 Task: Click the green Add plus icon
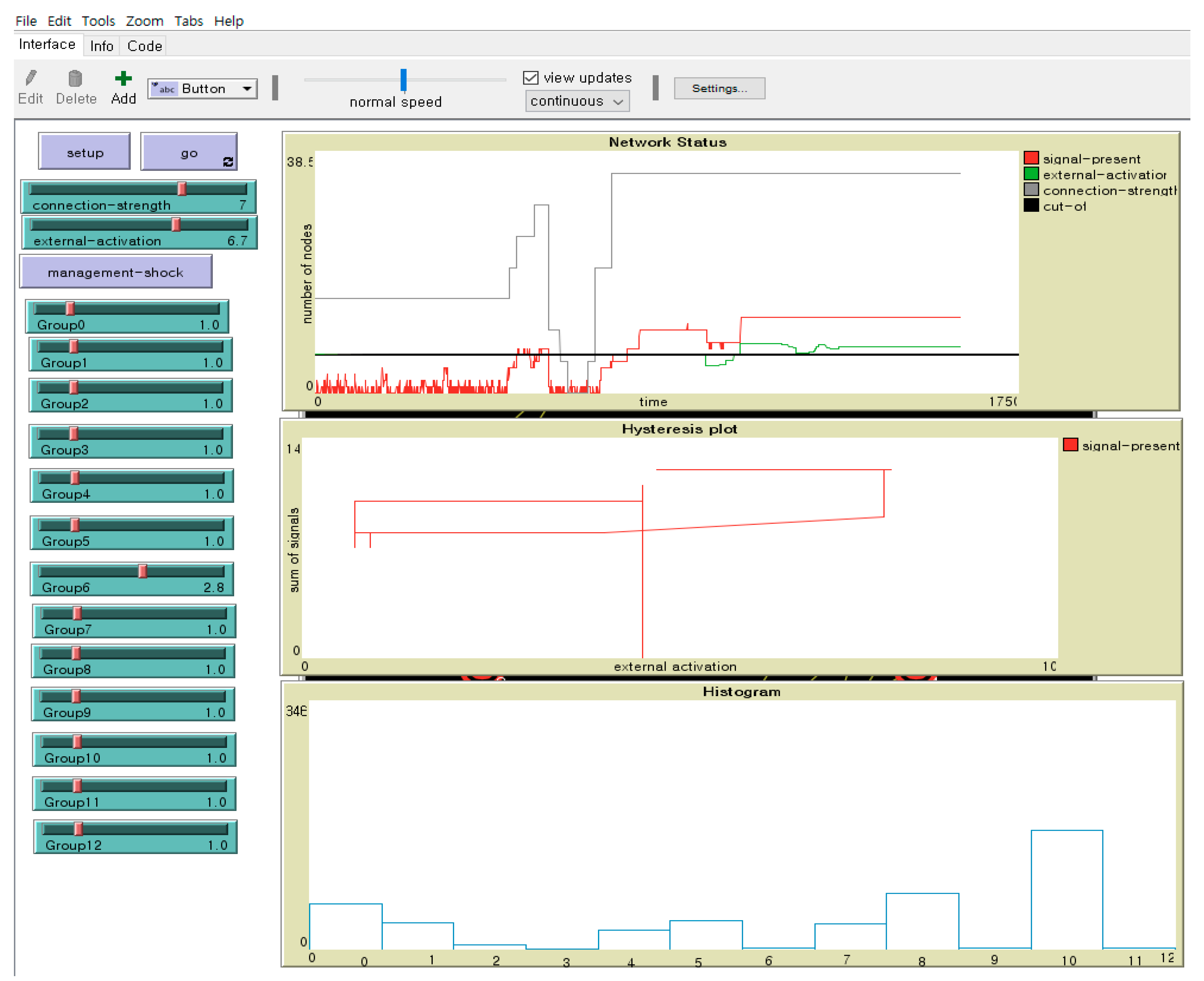123,78
